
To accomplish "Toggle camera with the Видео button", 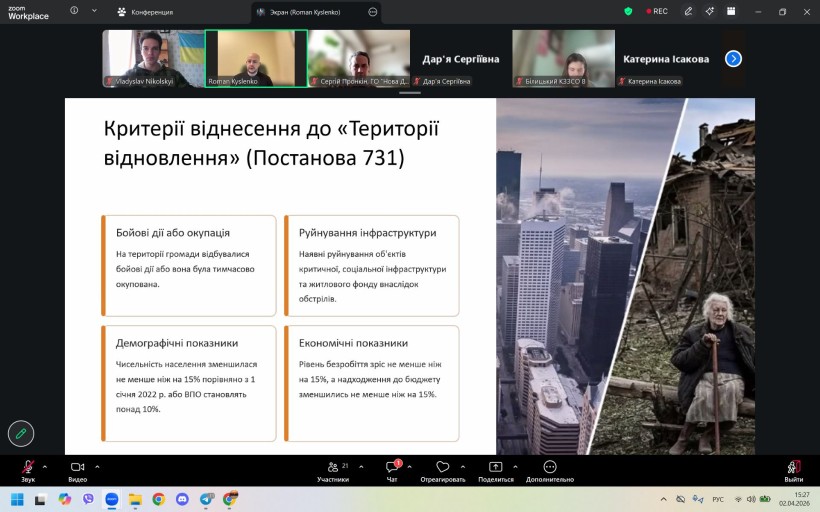I will [77, 470].
